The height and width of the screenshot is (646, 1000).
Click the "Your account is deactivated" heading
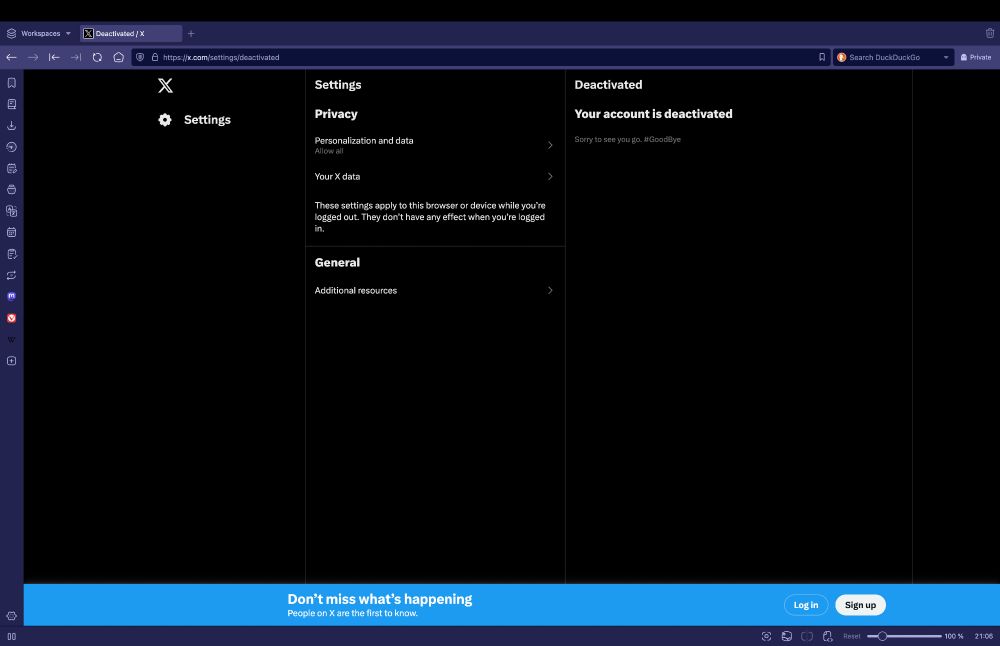[653, 114]
